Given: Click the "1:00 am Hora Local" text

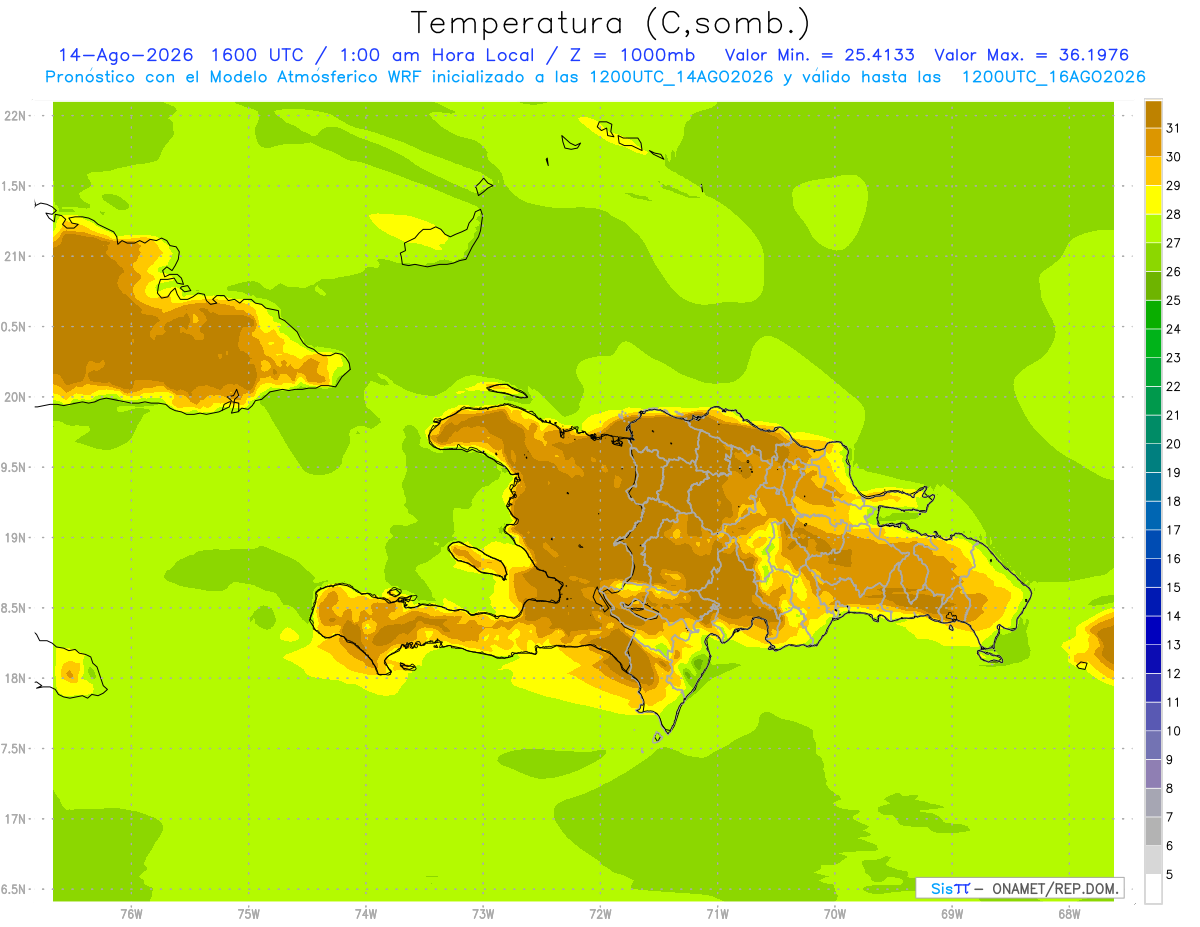Looking at the screenshot, I should point(438,55).
